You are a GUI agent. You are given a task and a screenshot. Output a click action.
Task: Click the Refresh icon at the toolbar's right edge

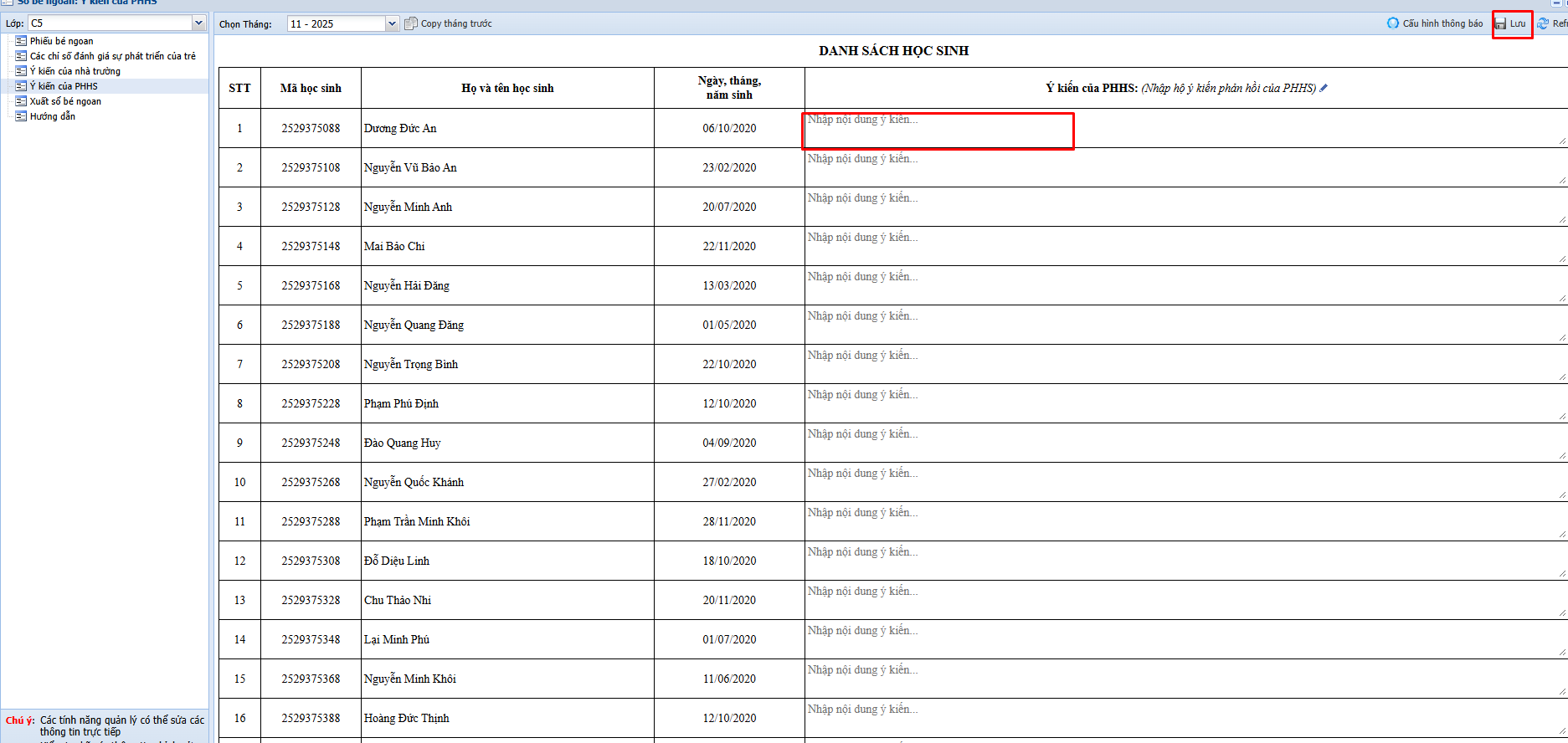[1543, 23]
